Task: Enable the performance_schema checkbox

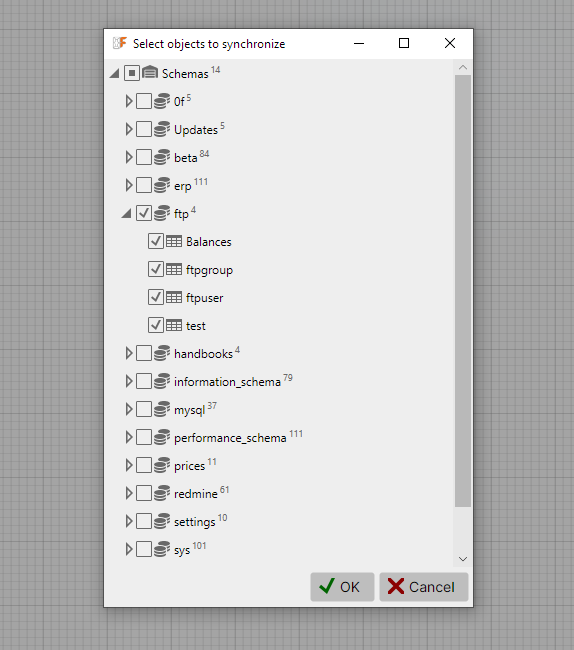Action: [x=144, y=437]
